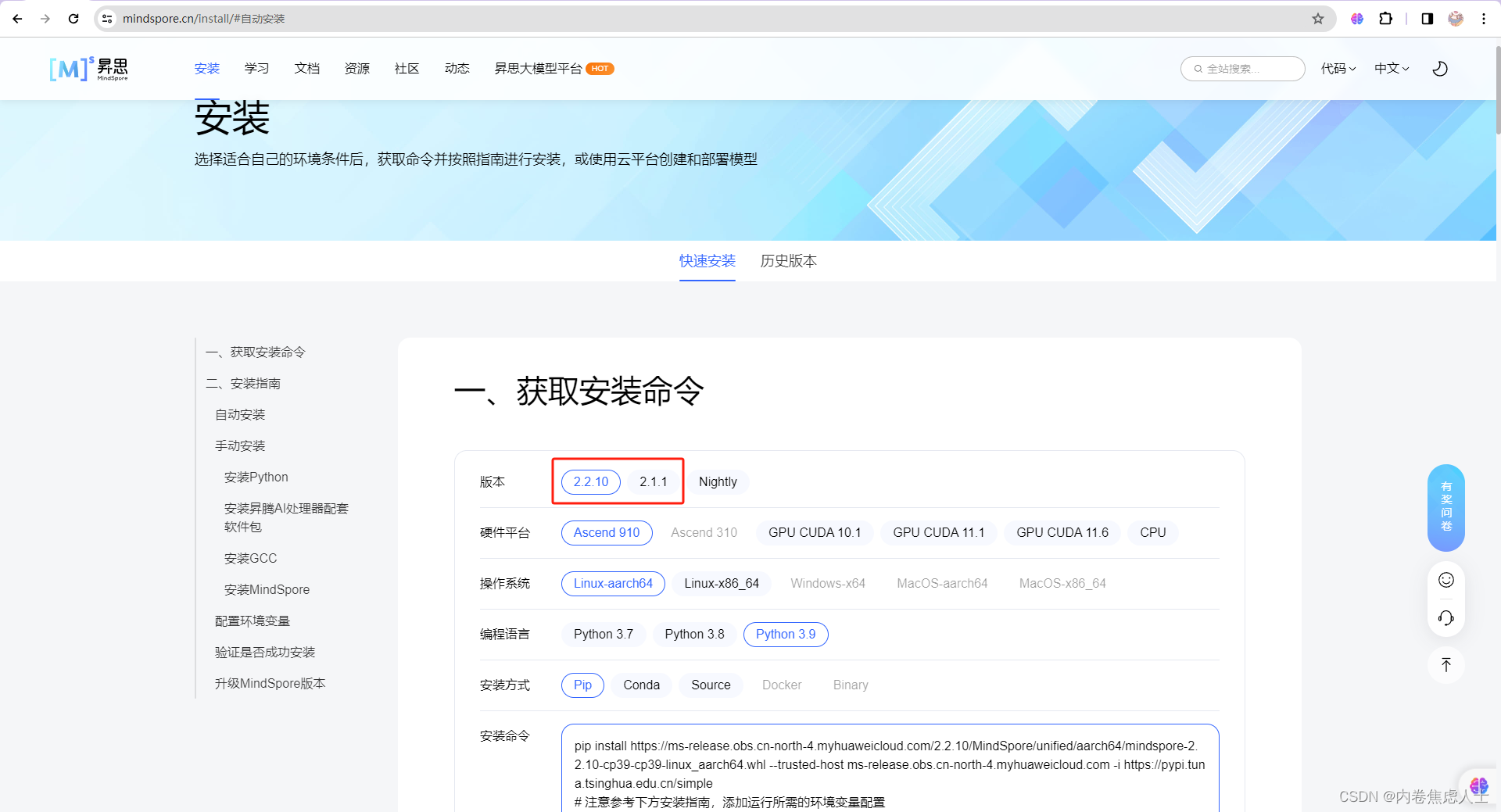Select Linux-x86_64 operating system
Viewport: 1501px width, 812px height.
722,584
